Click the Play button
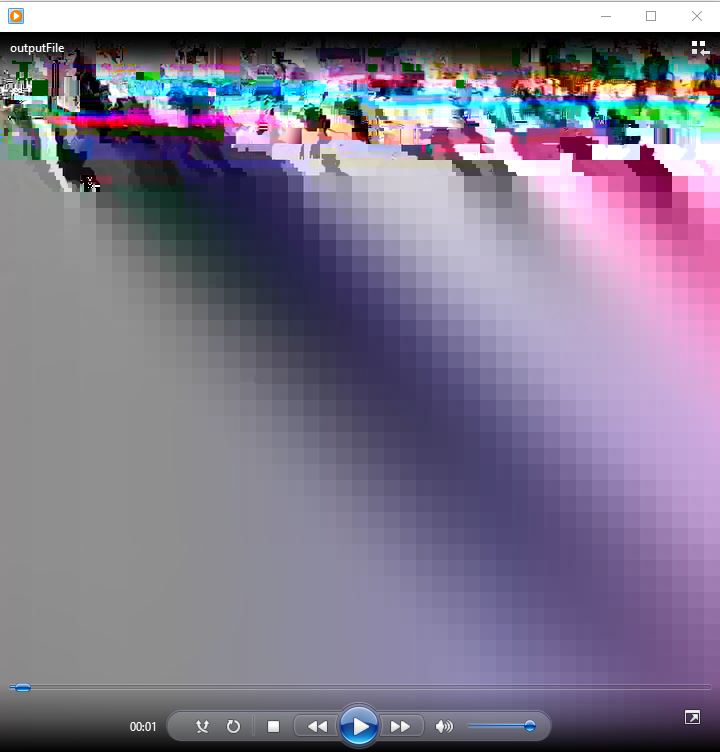 [358, 726]
